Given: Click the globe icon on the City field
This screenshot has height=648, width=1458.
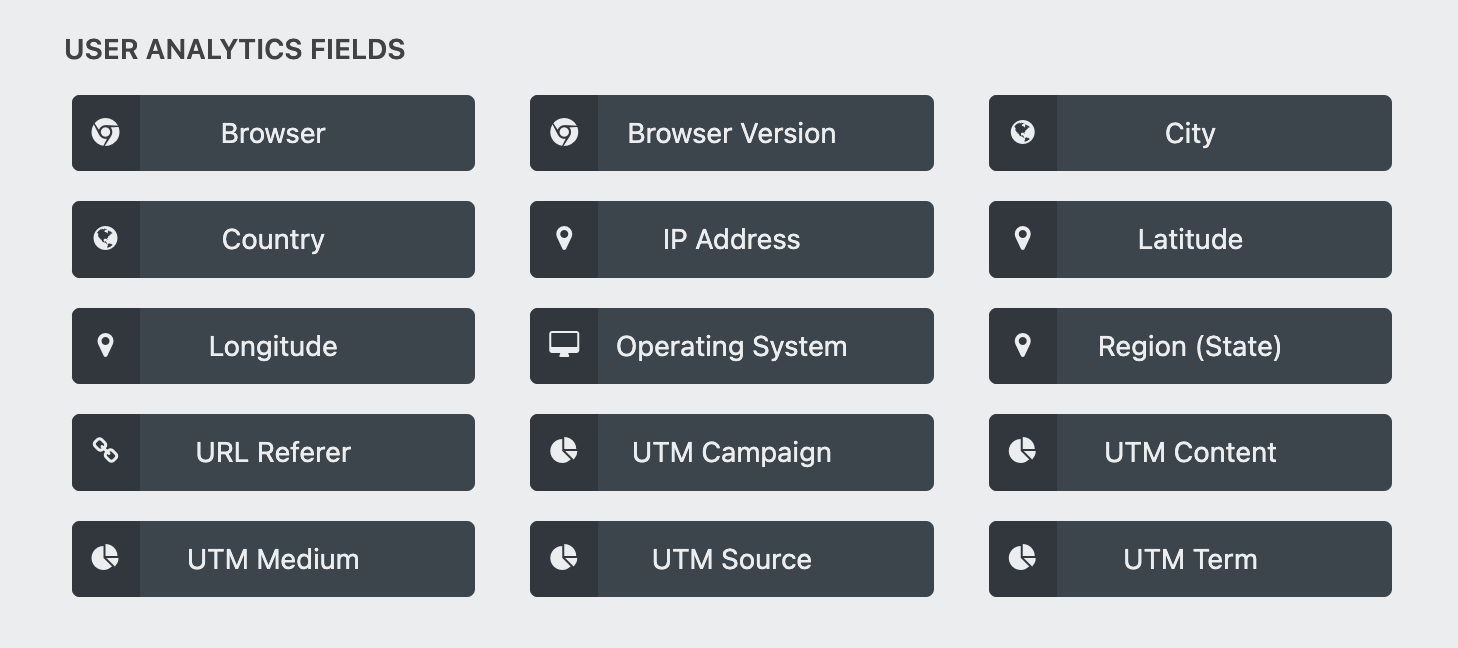Looking at the screenshot, I should click(x=1022, y=133).
